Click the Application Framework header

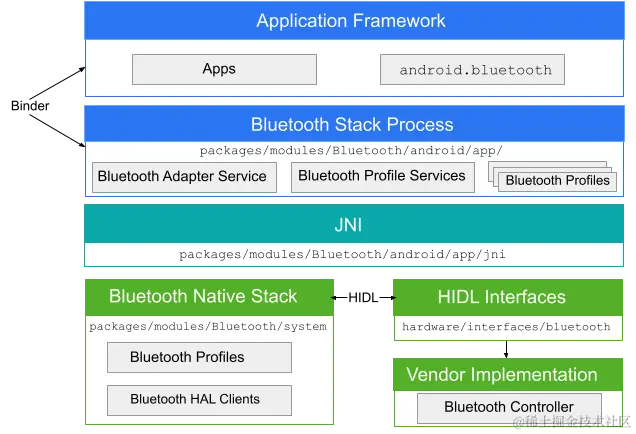354,20
